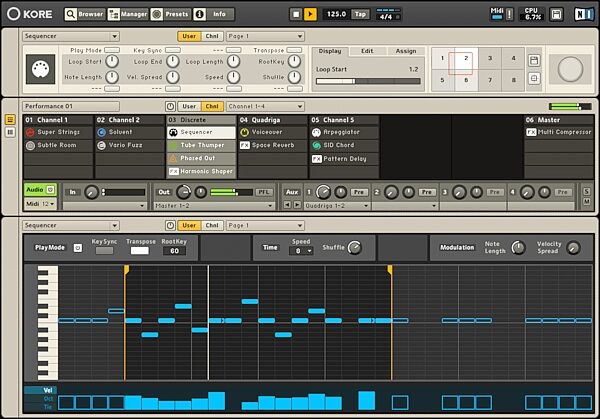Open the Speed dropdown in Time section

(301, 251)
